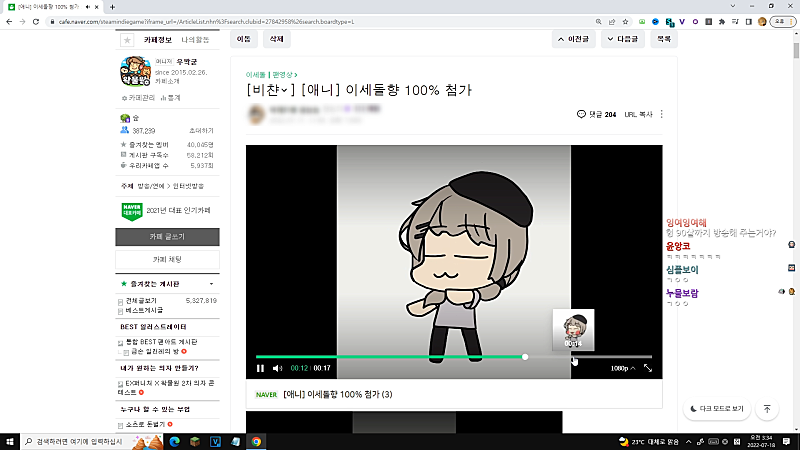Open the 이세돌 팬영상 board breadcrumb
This screenshot has width=800, height=450.
[271, 74]
